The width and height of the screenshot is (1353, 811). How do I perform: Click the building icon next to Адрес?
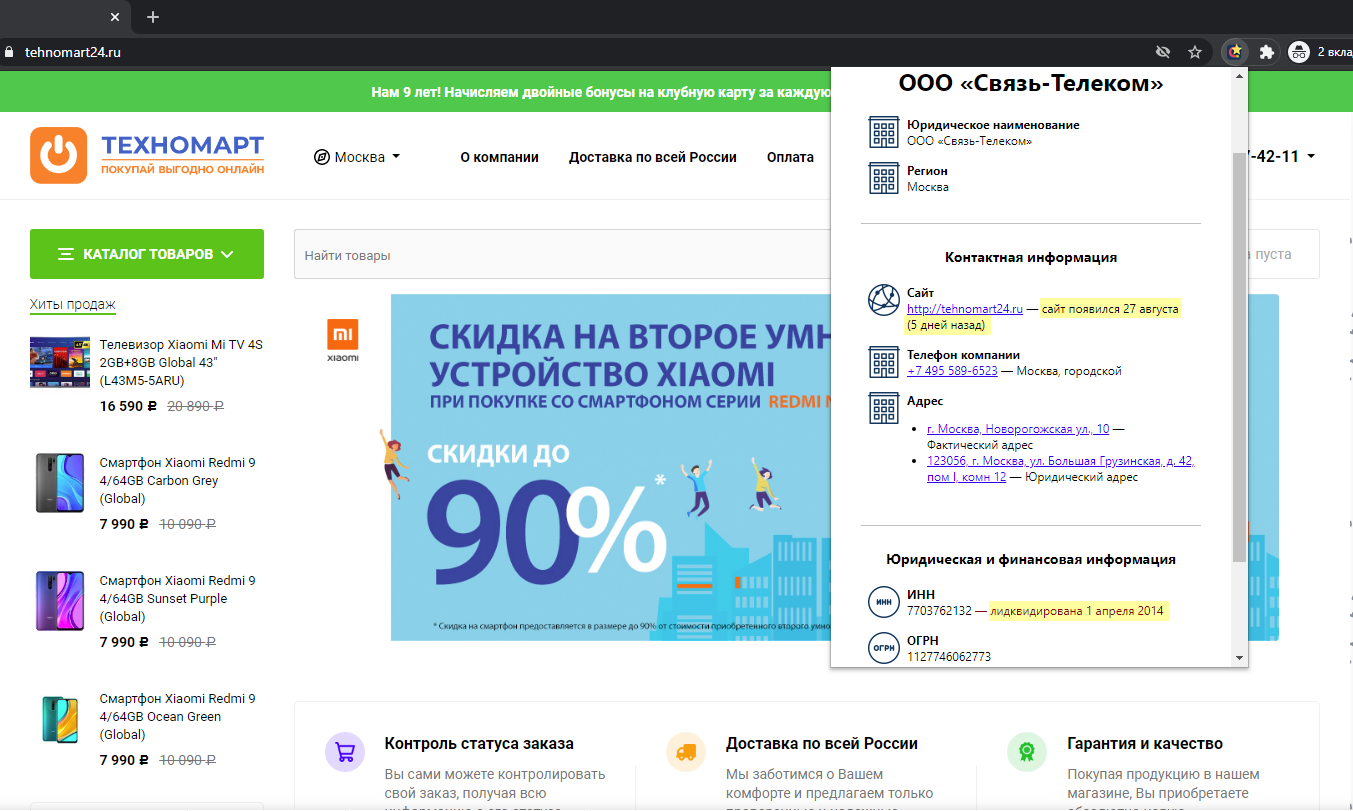pyautogui.click(x=884, y=408)
